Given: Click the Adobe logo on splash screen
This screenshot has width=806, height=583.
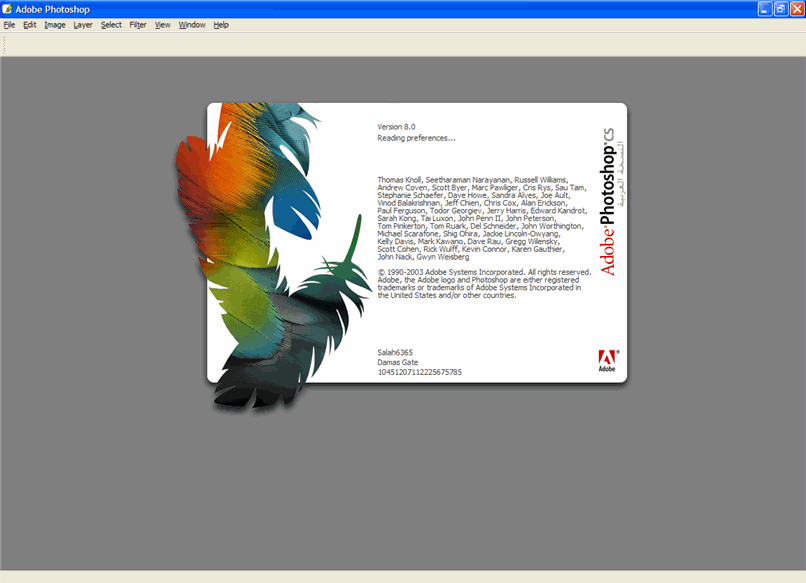Looking at the screenshot, I should (608, 360).
